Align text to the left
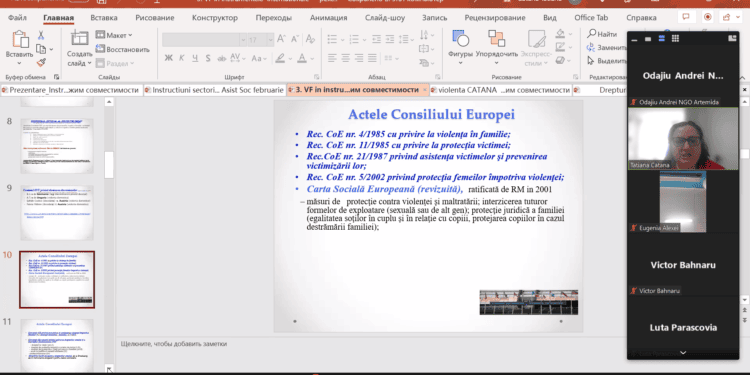The height and width of the screenshot is (375, 750). (331, 58)
